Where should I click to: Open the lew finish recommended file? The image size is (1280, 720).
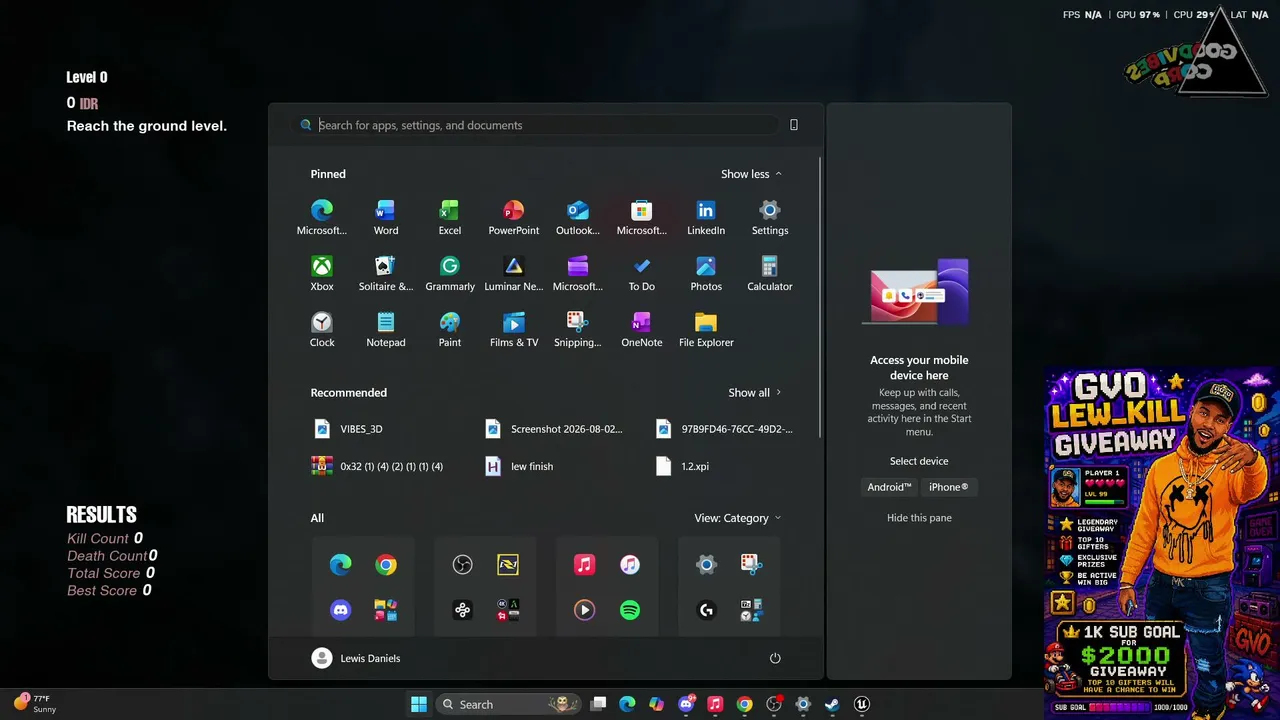click(518, 466)
